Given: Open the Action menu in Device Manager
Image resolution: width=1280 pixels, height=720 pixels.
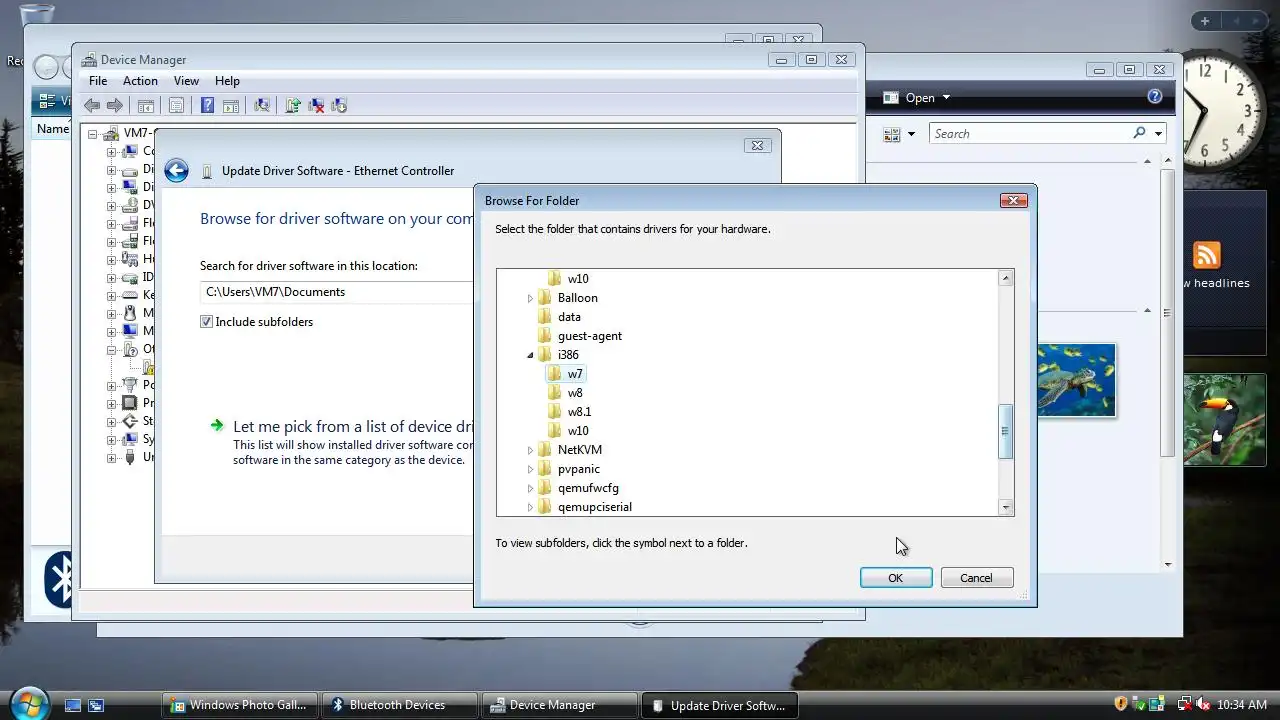Looking at the screenshot, I should pos(140,81).
